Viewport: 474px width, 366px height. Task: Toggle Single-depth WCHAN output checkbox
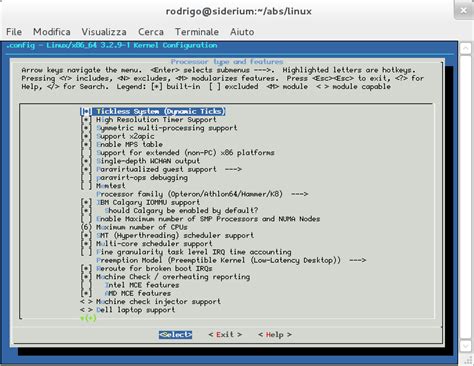[86, 161]
